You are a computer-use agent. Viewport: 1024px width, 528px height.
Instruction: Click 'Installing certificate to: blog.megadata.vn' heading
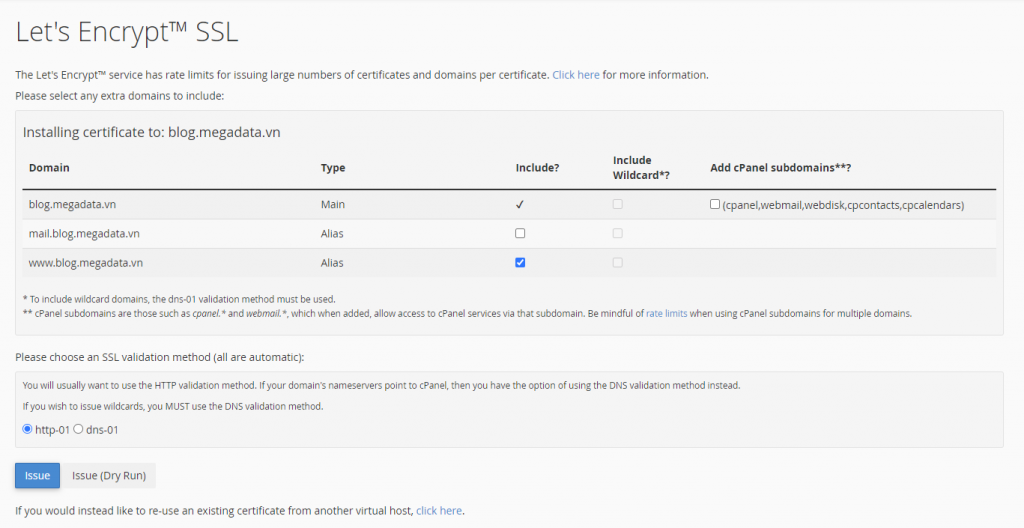point(152,133)
